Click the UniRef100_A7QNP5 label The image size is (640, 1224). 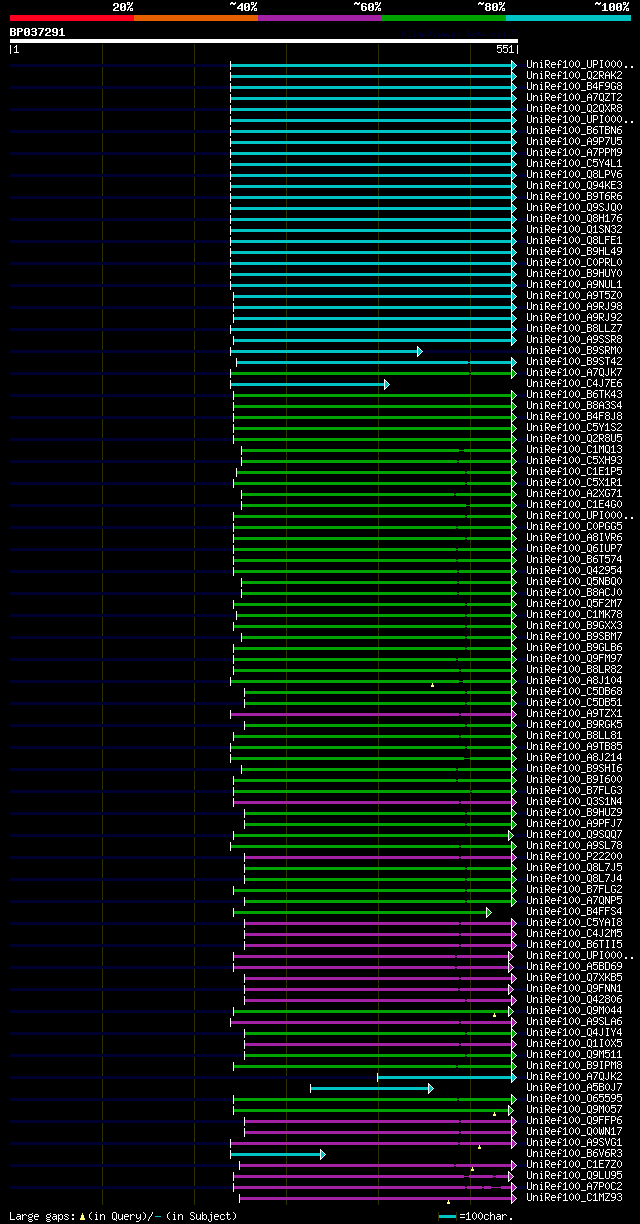(x=574, y=900)
